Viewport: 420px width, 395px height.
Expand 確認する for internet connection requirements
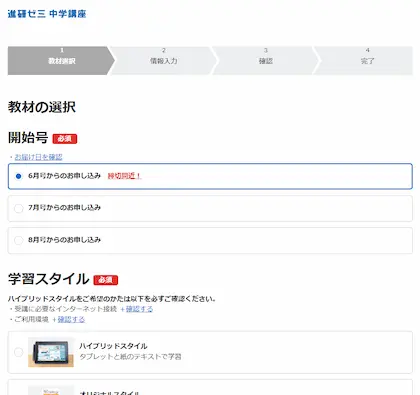pyautogui.click(x=139, y=309)
